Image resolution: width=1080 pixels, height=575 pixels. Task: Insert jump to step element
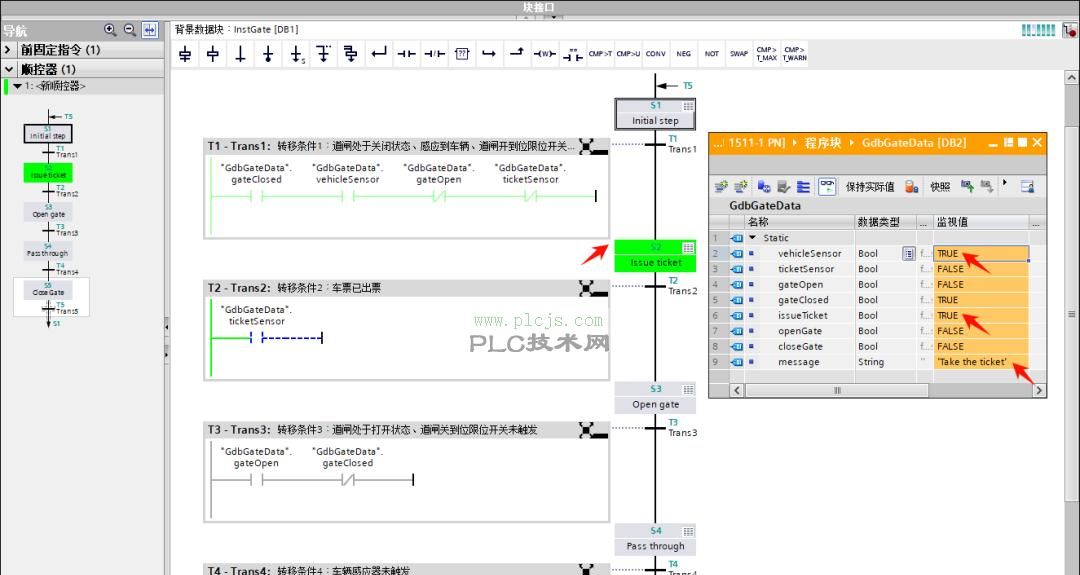click(x=295, y=54)
